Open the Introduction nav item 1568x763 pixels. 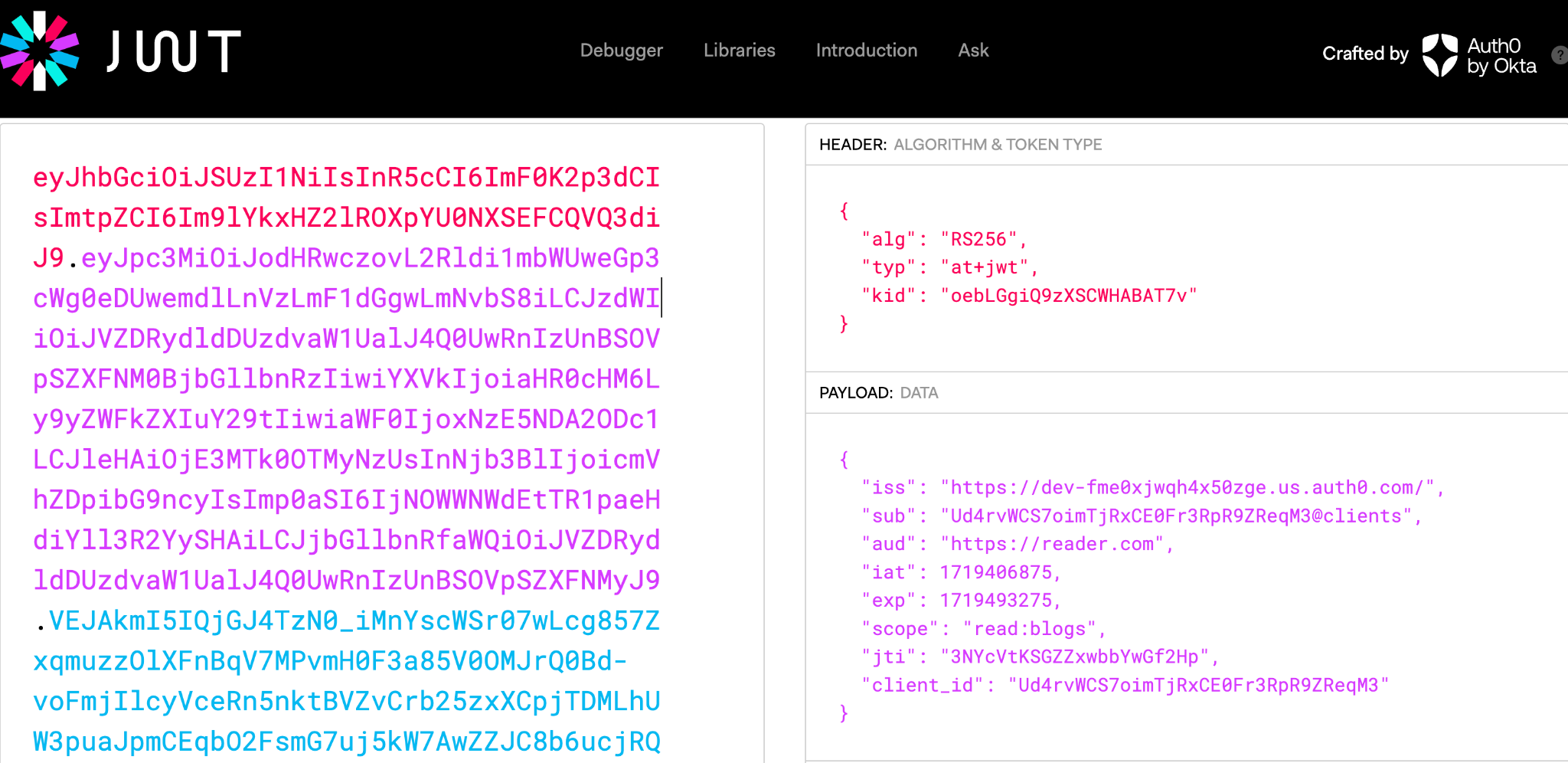pyautogui.click(x=866, y=51)
